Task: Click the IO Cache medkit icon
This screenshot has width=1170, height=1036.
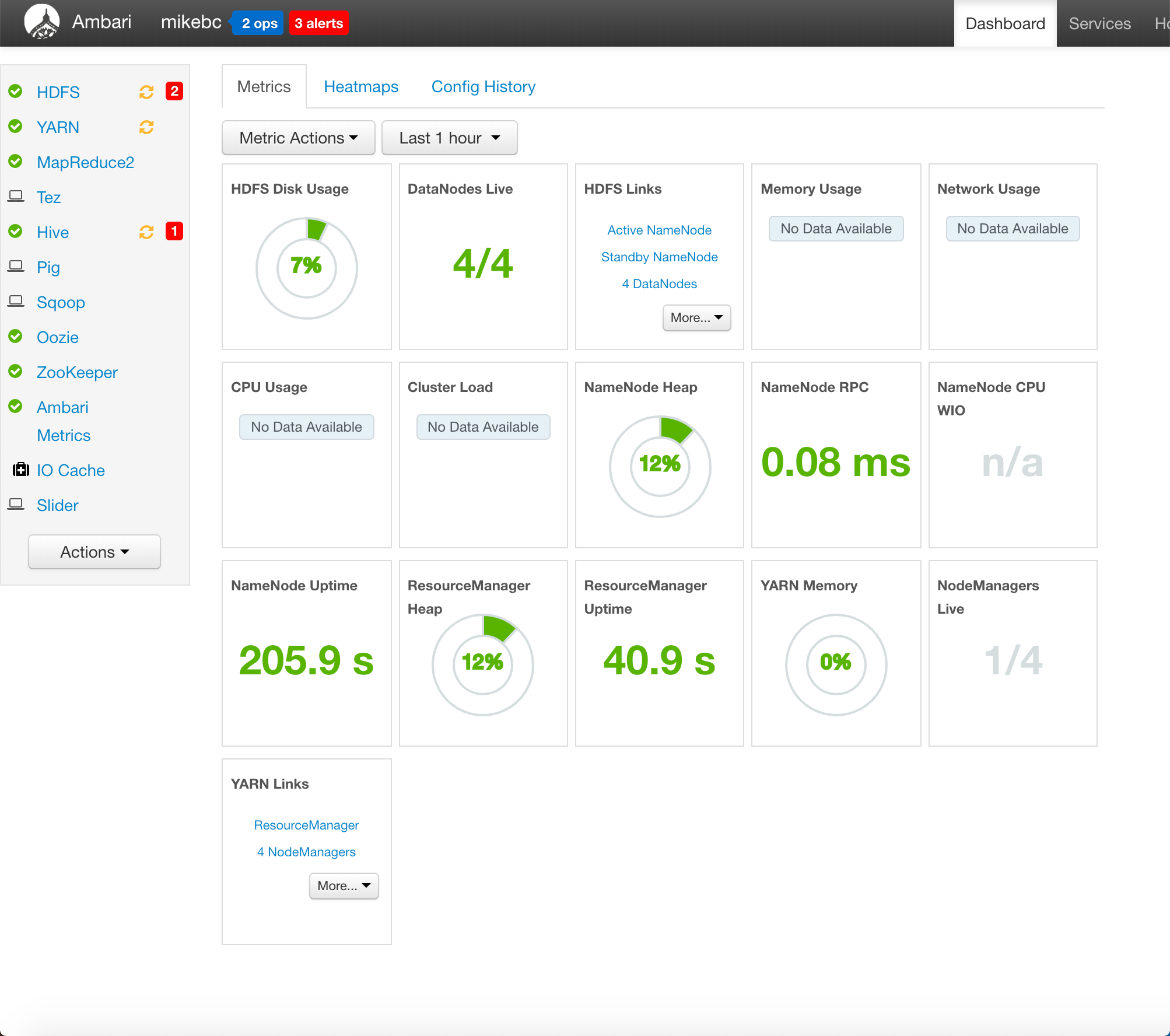Action: (x=21, y=470)
